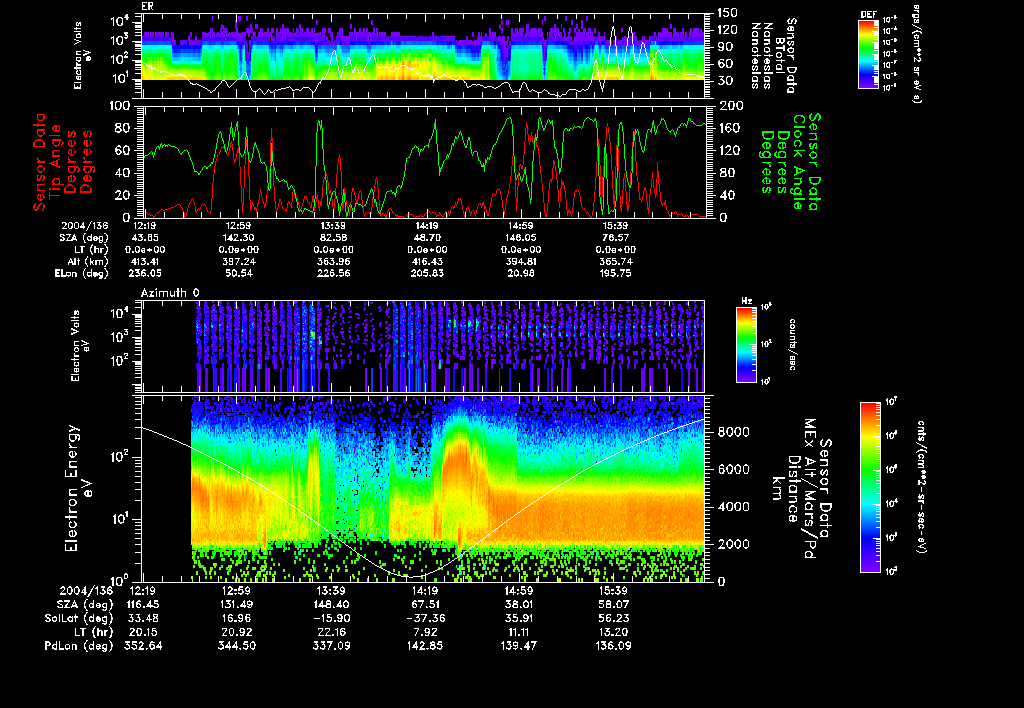Click the SolLat value 56.23
Viewport: 1024px width, 708px height.
point(613,618)
